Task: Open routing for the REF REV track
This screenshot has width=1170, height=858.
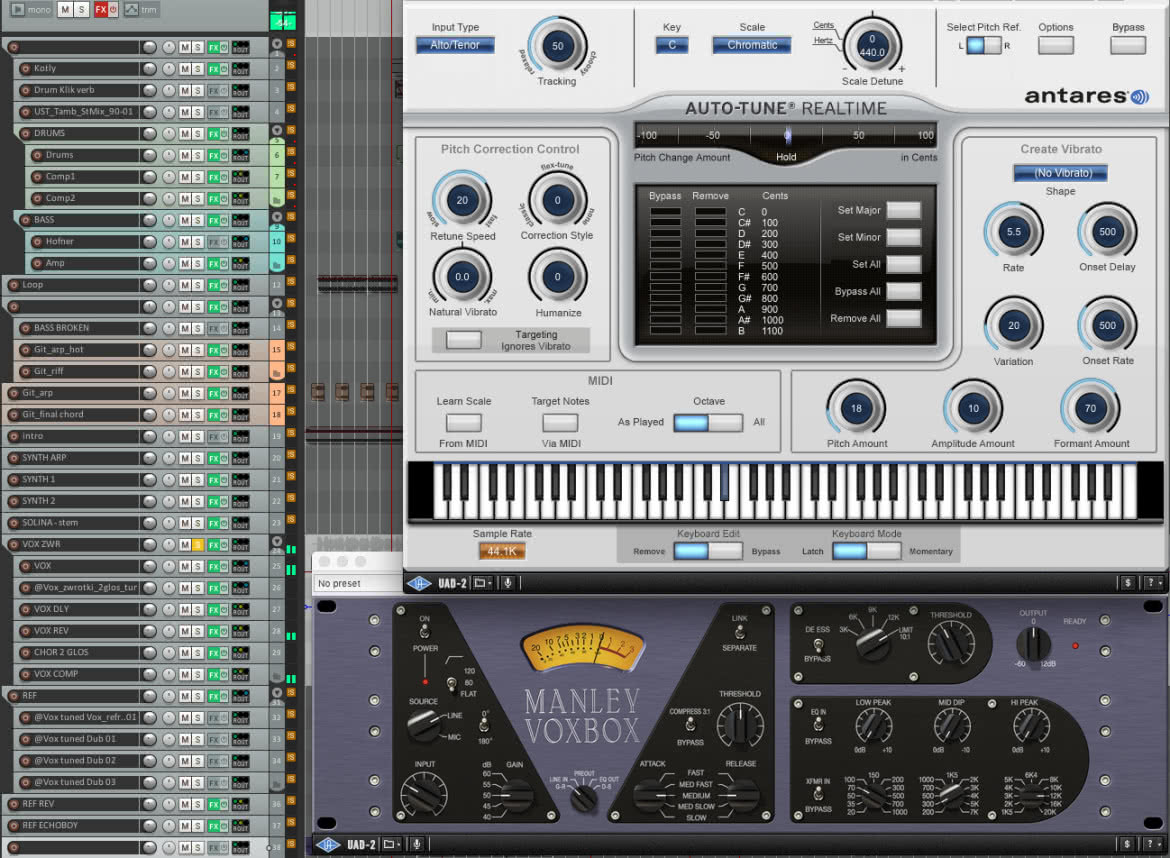Action: tap(240, 804)
